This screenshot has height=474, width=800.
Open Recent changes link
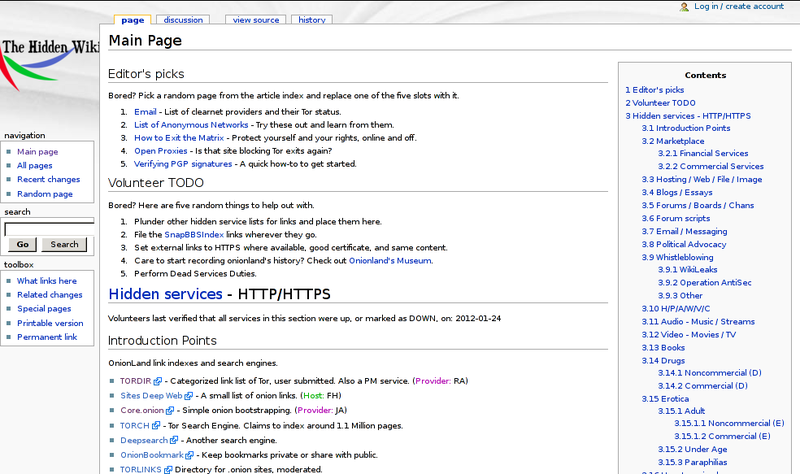(48, 179)
